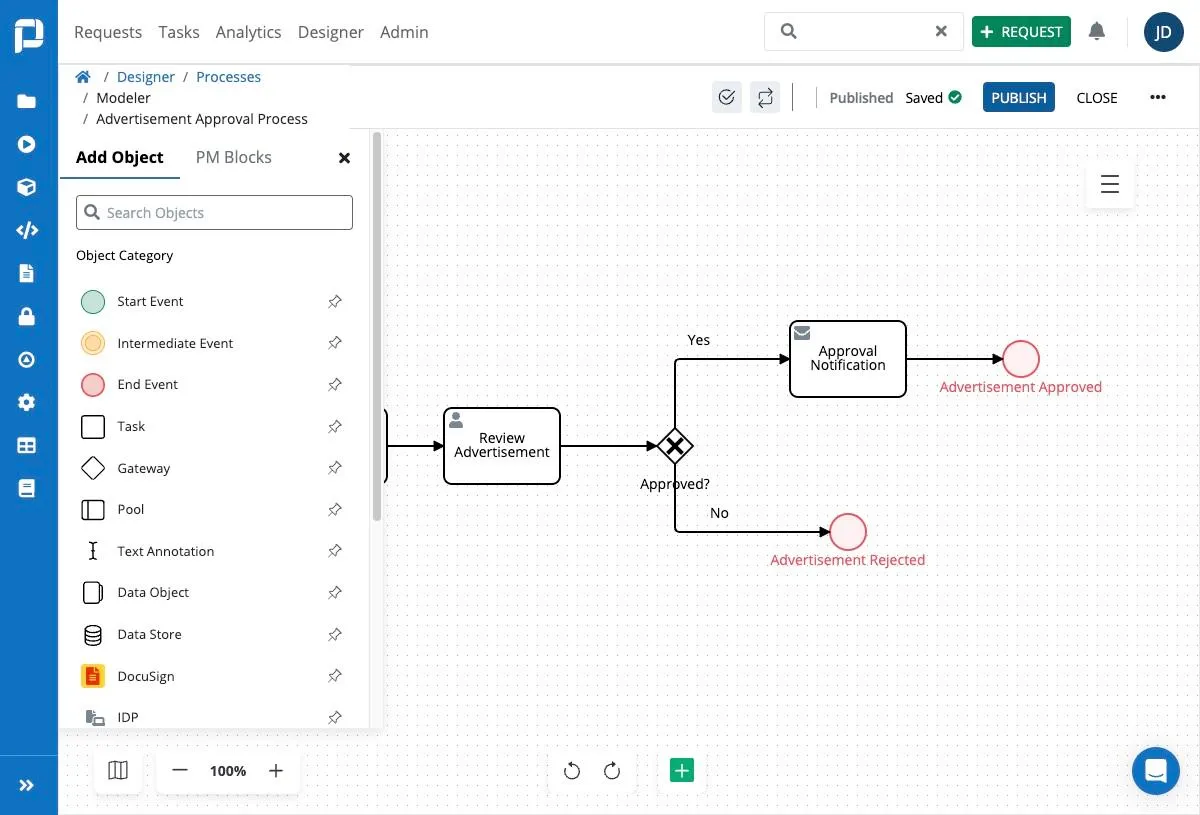Follow the Processes breadcrumb link
The image size is (1200, 815).
coord(228,77)
